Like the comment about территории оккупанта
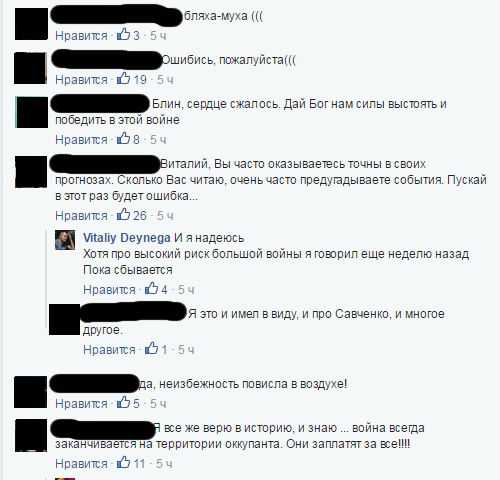This screenshot has width=500, height=480. [81, 464]
